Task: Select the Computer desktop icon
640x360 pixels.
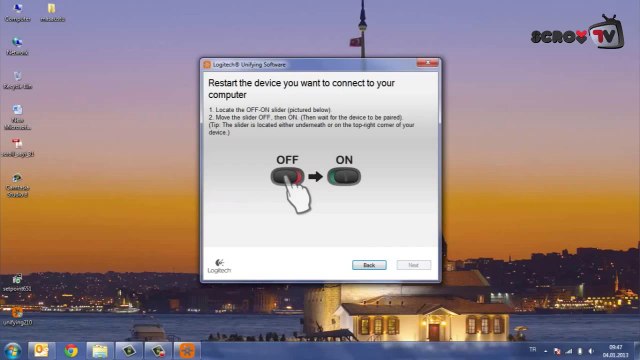Action: click(17, 12)
